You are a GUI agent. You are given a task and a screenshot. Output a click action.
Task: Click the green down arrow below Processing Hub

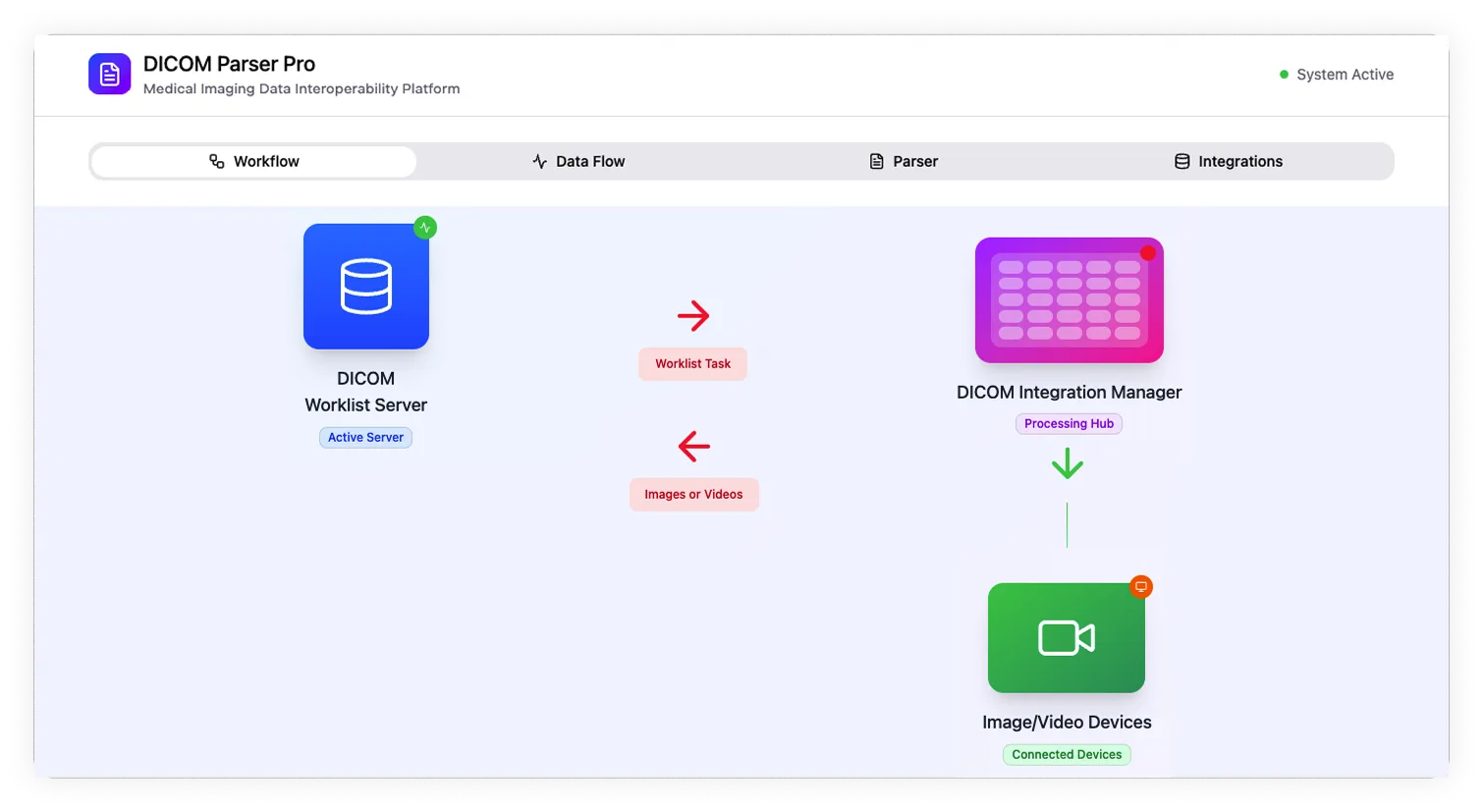click(x=1067, y=463)
